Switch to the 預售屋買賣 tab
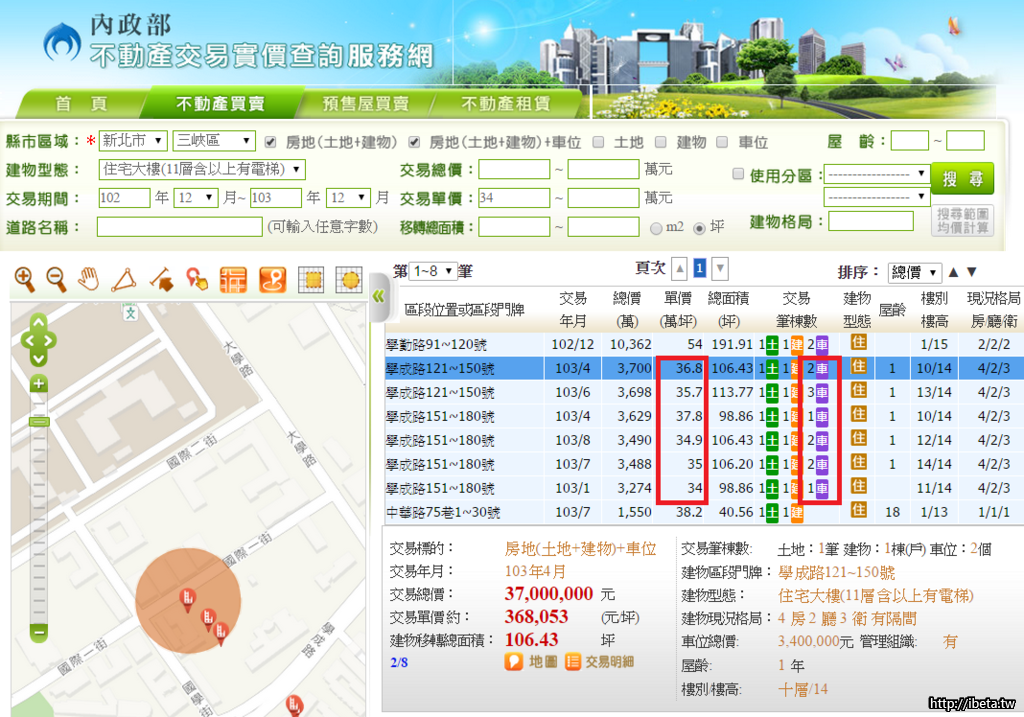 [365, 103]
